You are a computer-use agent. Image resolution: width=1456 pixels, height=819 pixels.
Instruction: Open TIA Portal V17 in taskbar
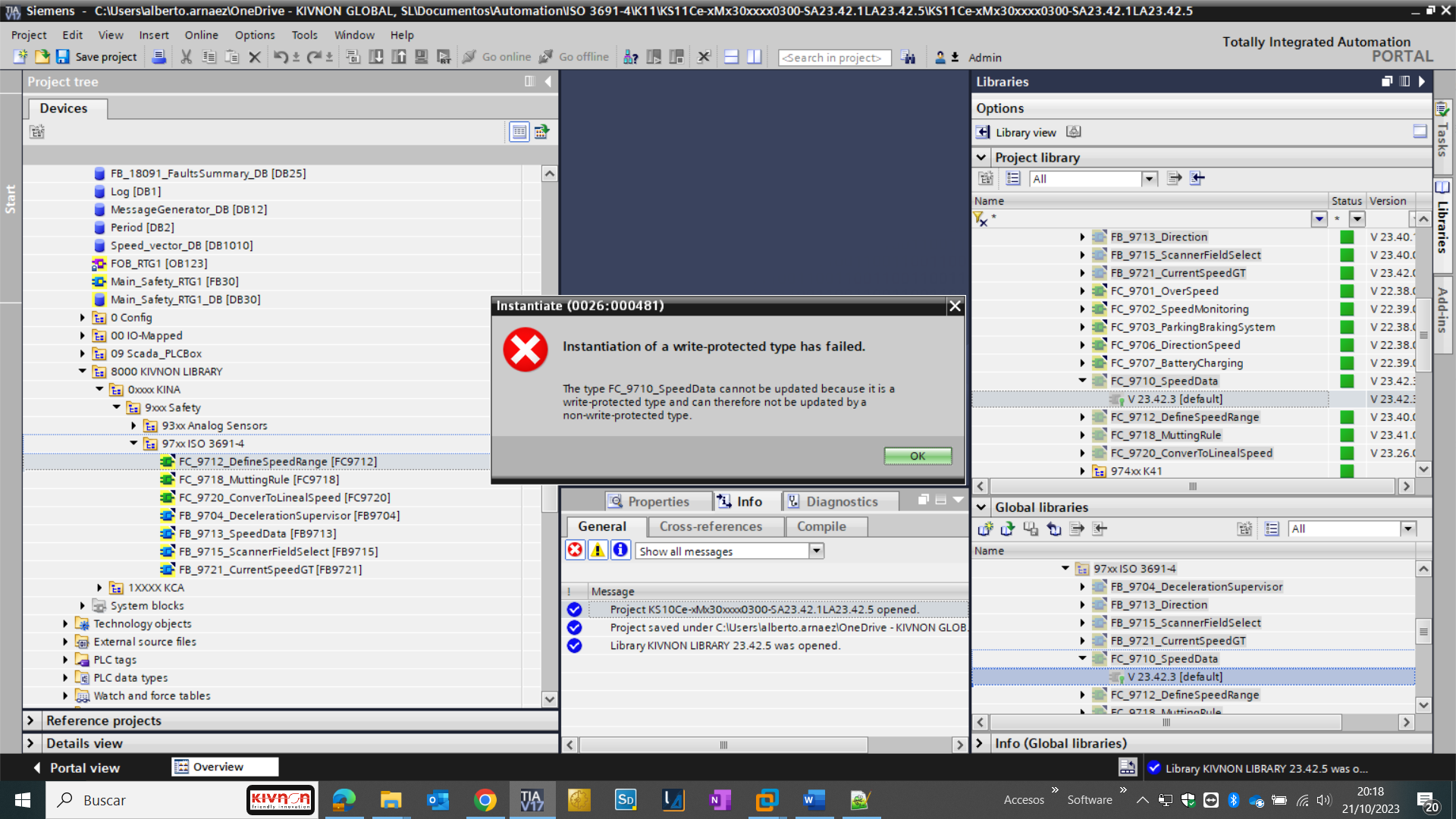pyautogui.click(x=532, y=800)
